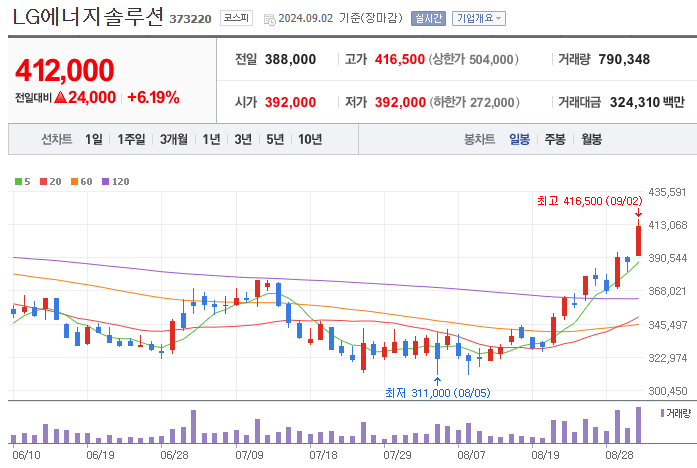Click the orange 60-day moving average swatch
697x468 pixels.
point(74,181)
